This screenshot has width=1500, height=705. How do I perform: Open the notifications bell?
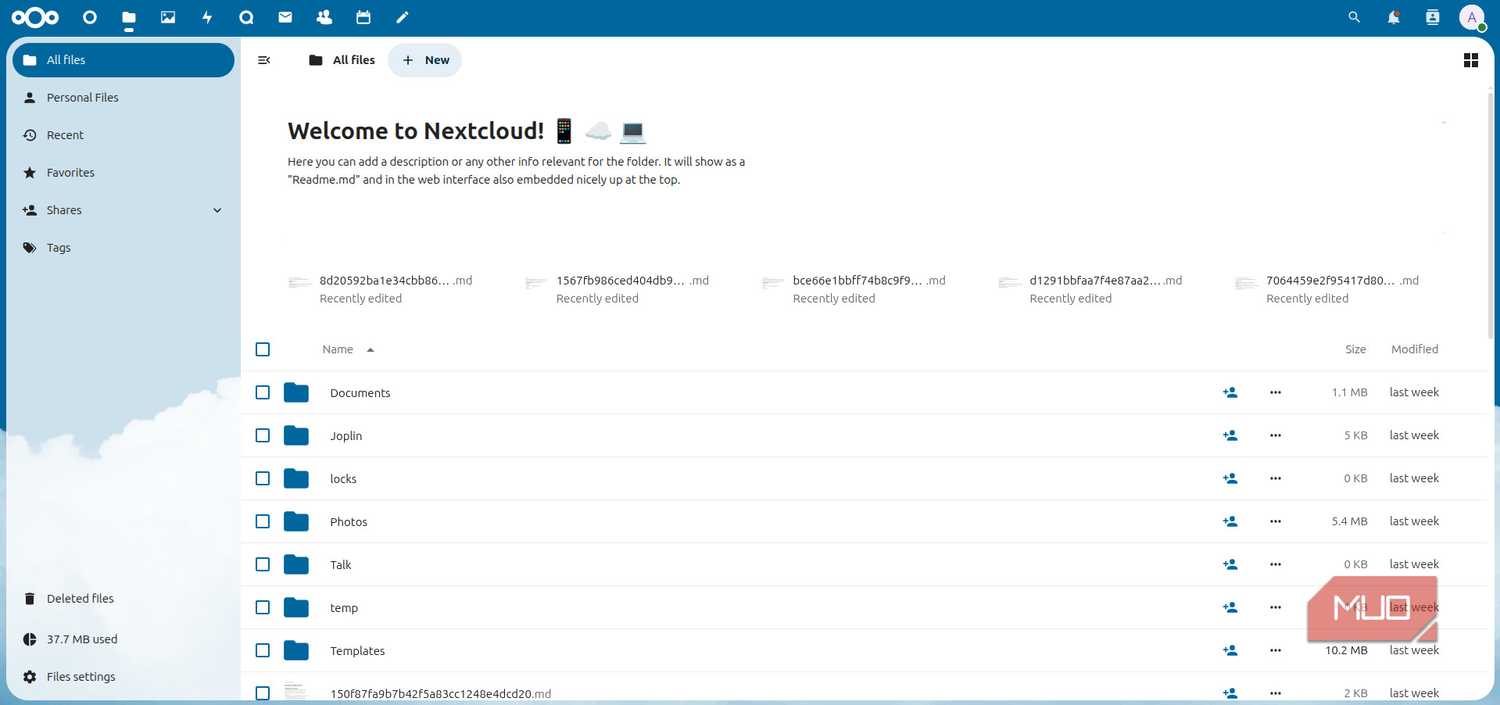point(1393,17)
